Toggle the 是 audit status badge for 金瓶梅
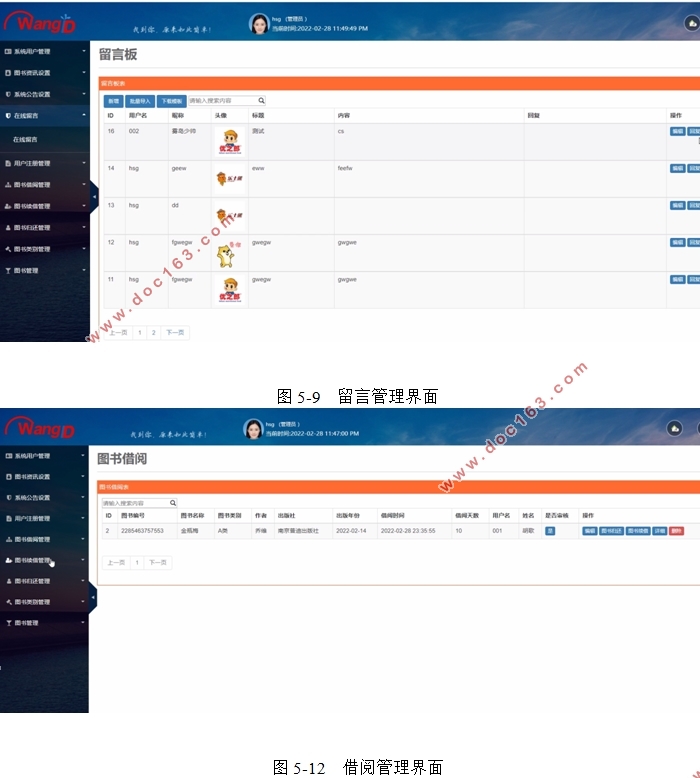 pyautogui.click(x=550, y=531)
